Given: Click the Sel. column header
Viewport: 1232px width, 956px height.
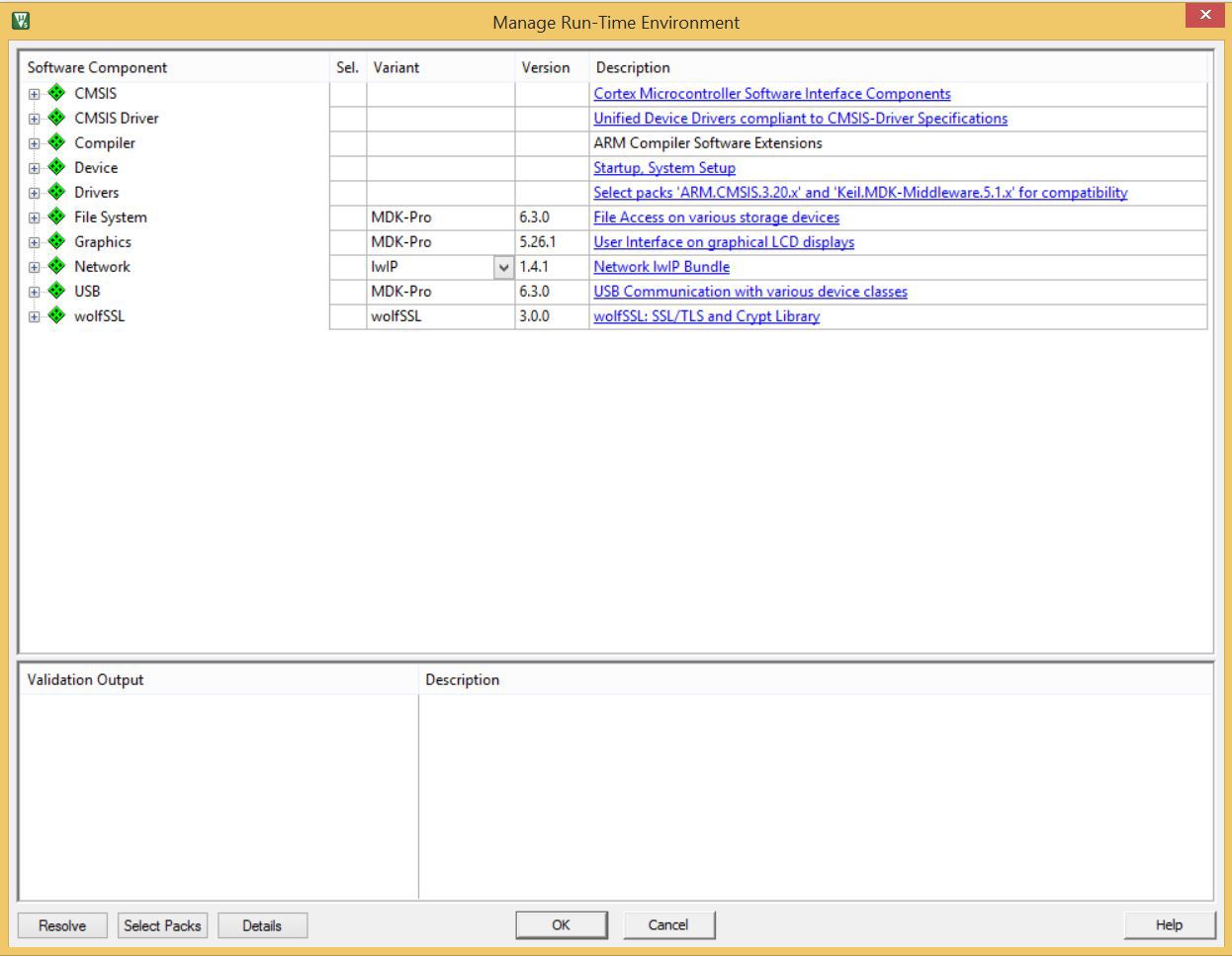Looking at the screenshot, I should coord(348,67).
